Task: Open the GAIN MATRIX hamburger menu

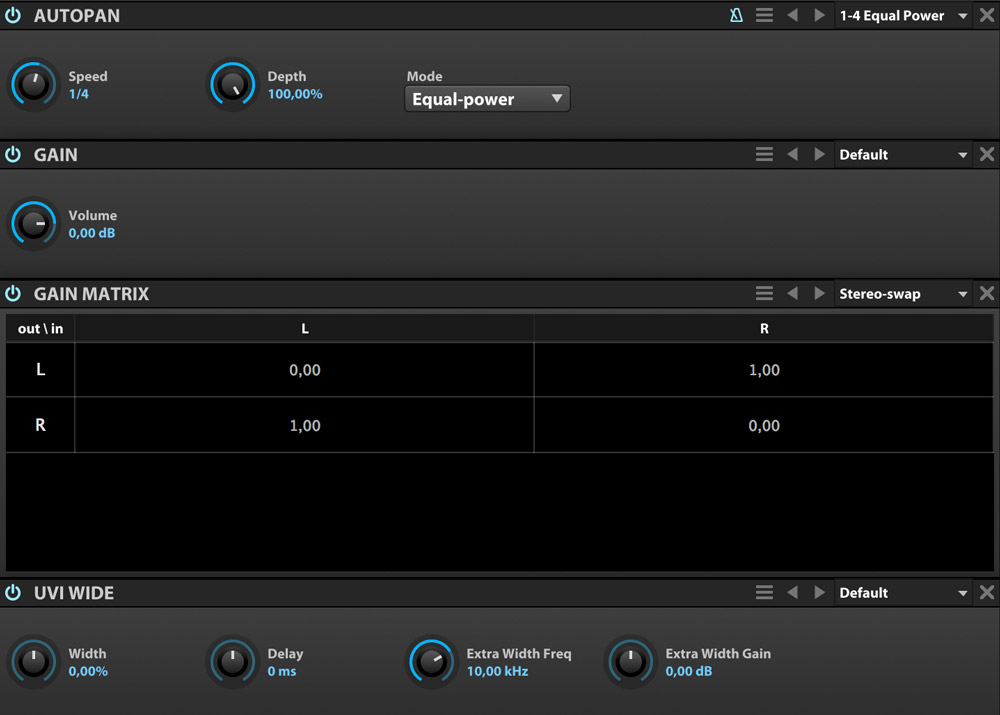Action: tap(764, 293)
